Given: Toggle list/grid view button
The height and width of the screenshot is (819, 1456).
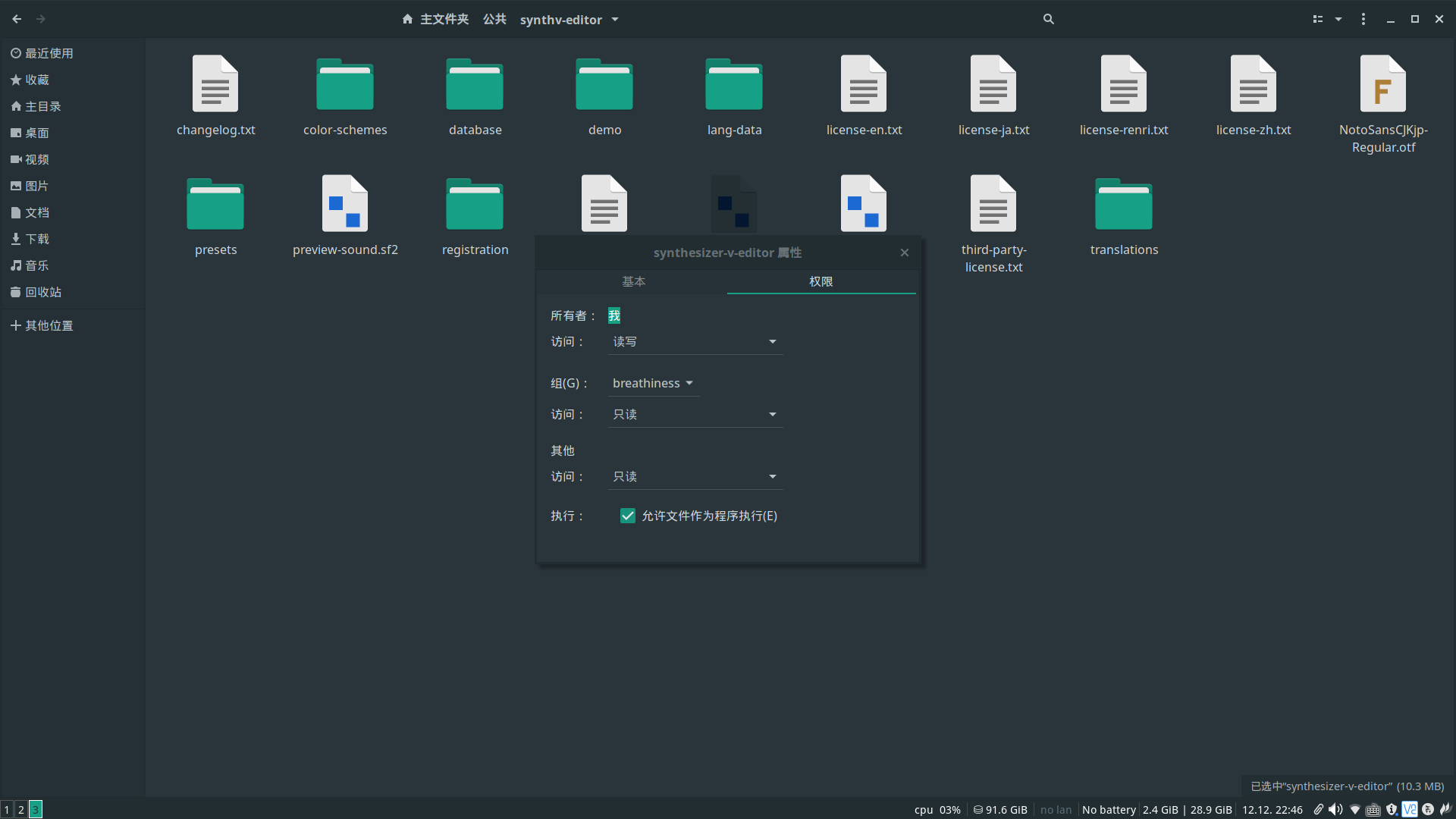Looking at the screenshot, I should (1318, 19).
